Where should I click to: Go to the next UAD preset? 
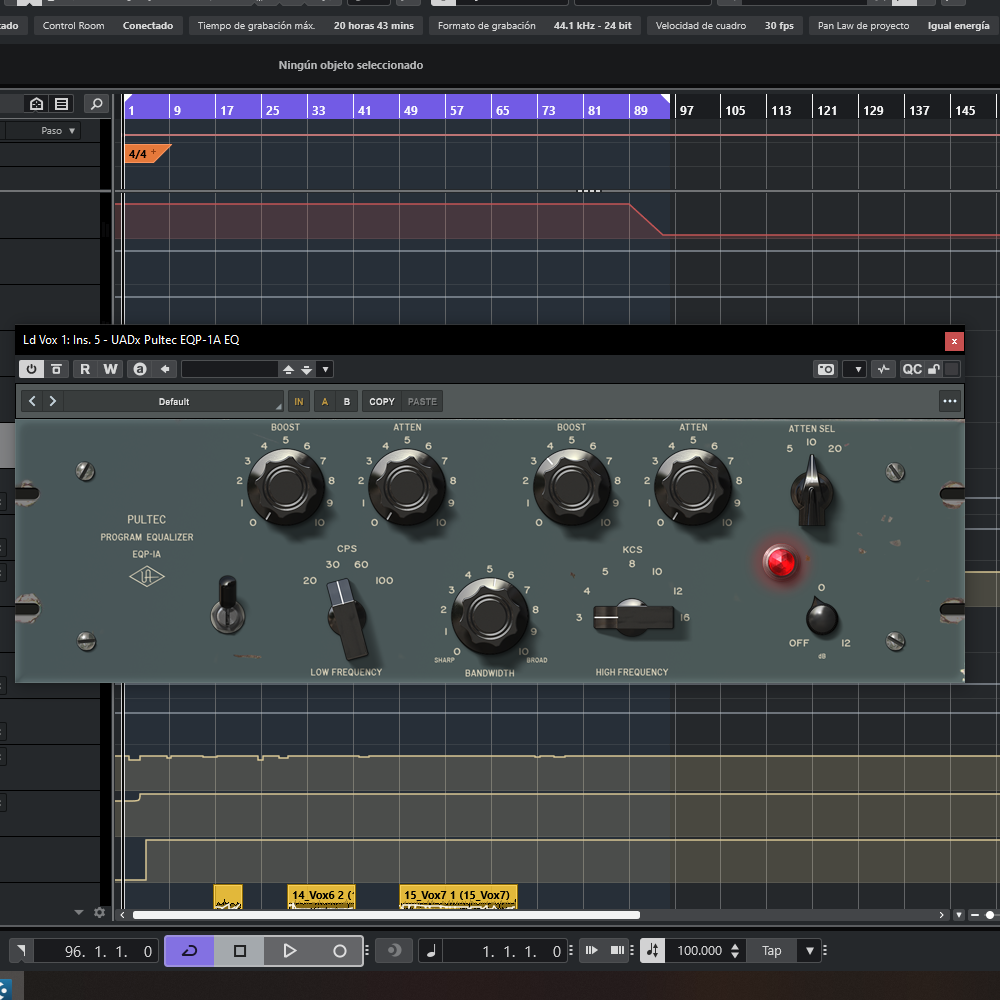[53, 401]
